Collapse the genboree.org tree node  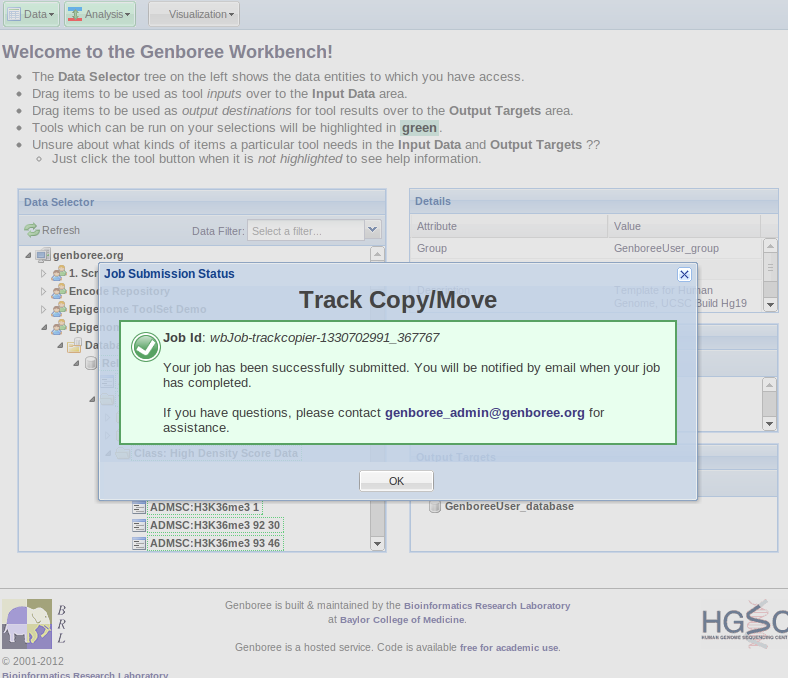click(x=27, y=255)
